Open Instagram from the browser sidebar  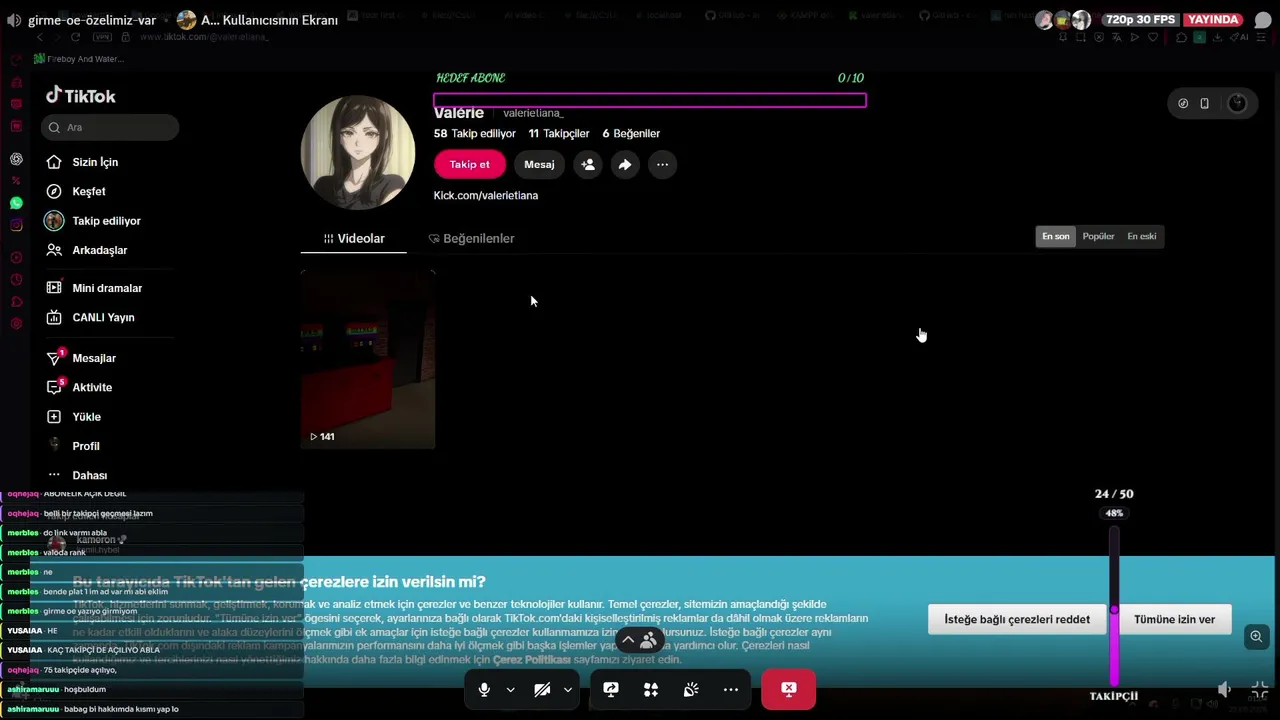click(16, 225)
